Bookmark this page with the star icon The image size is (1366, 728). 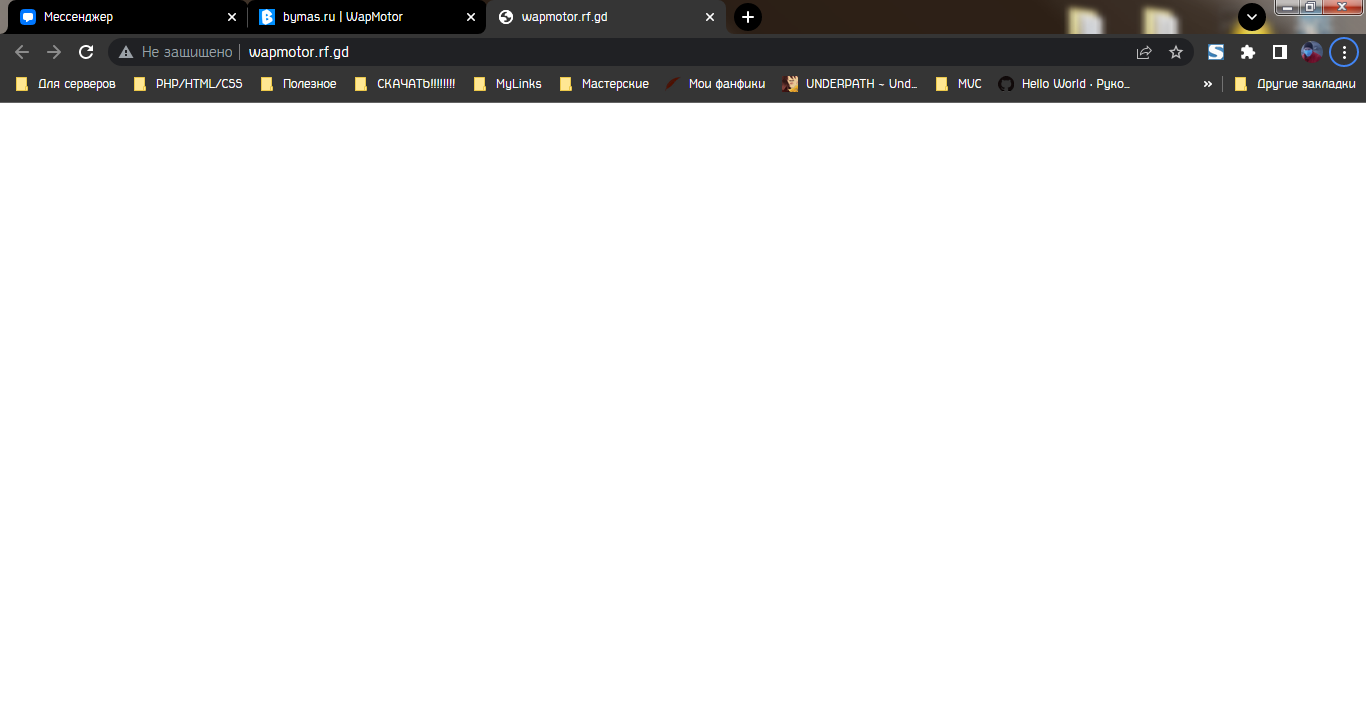click(x=1176, y=52)
